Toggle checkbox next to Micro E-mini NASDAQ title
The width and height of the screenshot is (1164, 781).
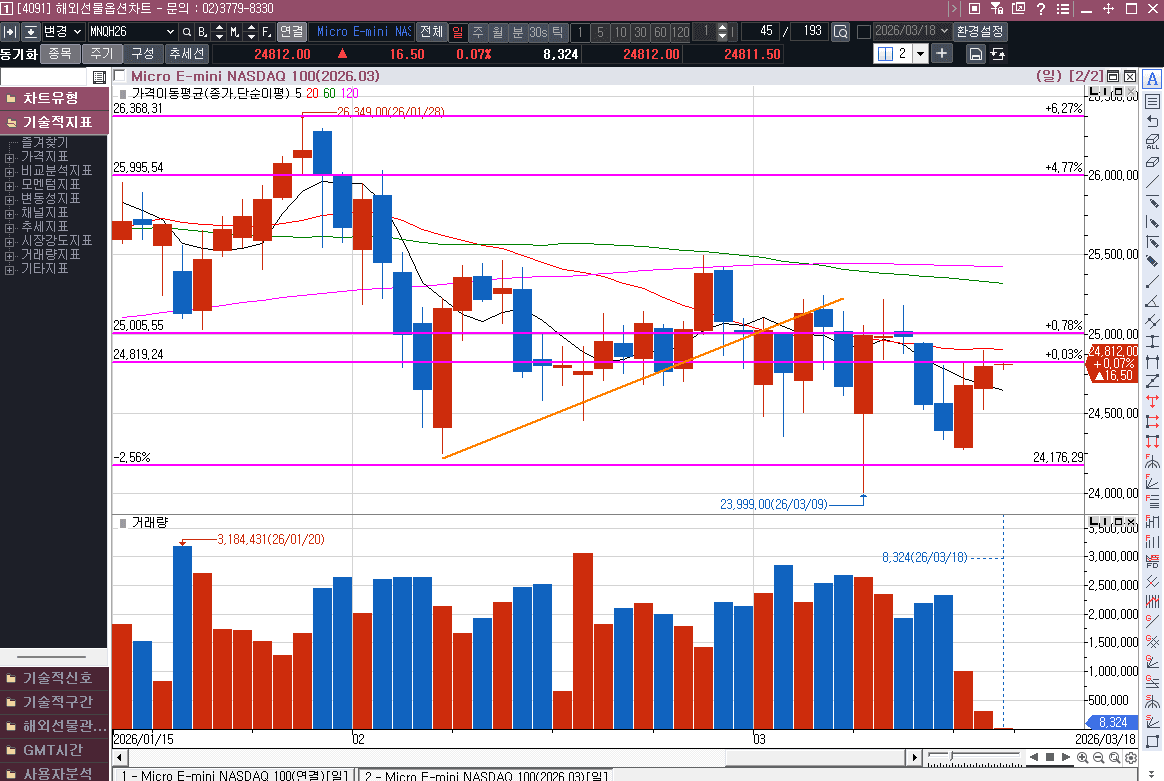[x=120, y=76]
